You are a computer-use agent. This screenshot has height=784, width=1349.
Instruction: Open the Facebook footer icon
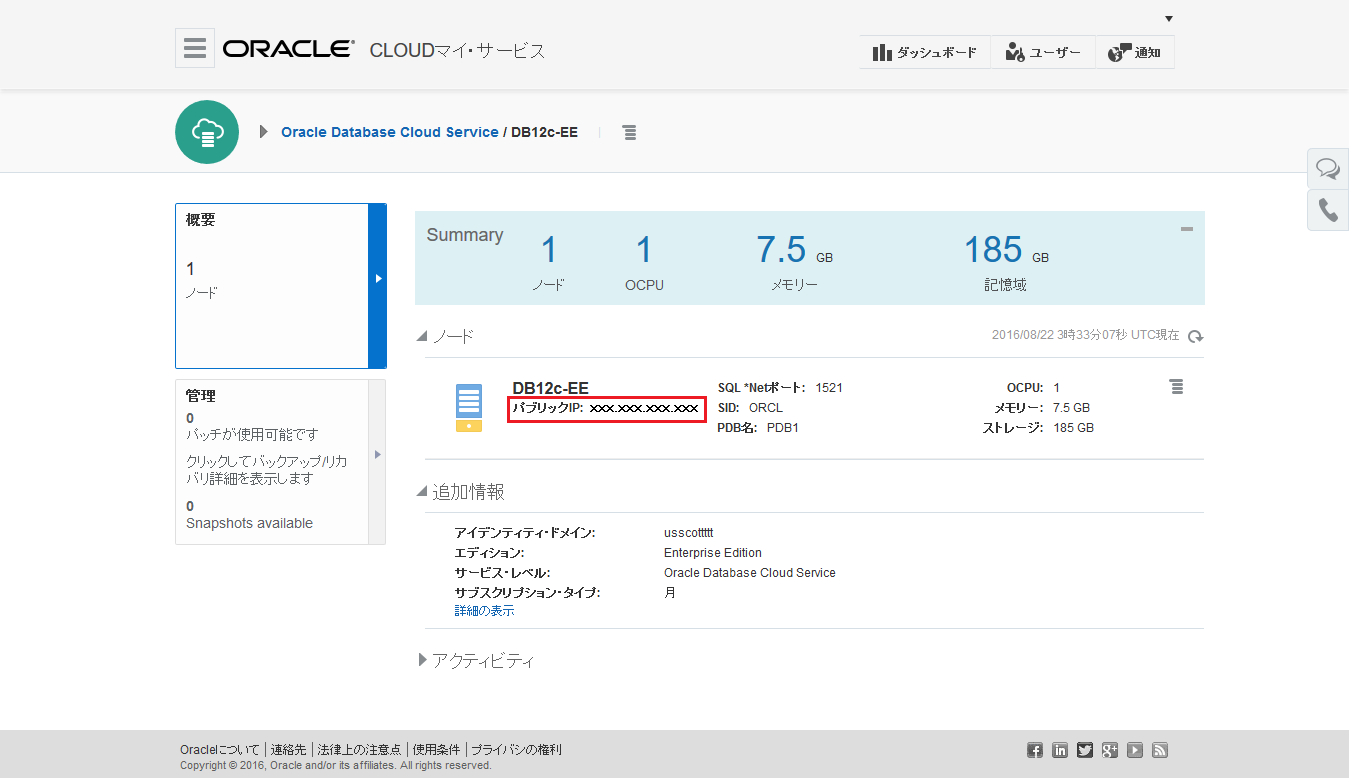(x=1035, y=750)
